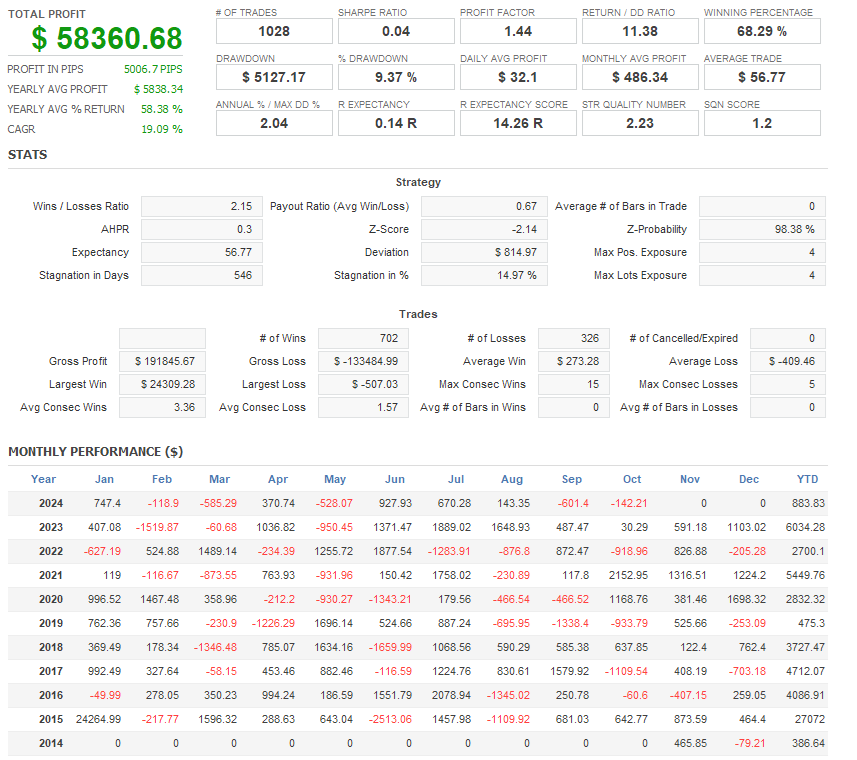Screen dimensions: 857x760
Task: Select the 2016 Jul cell 2078.94
Action: [451, 696]
